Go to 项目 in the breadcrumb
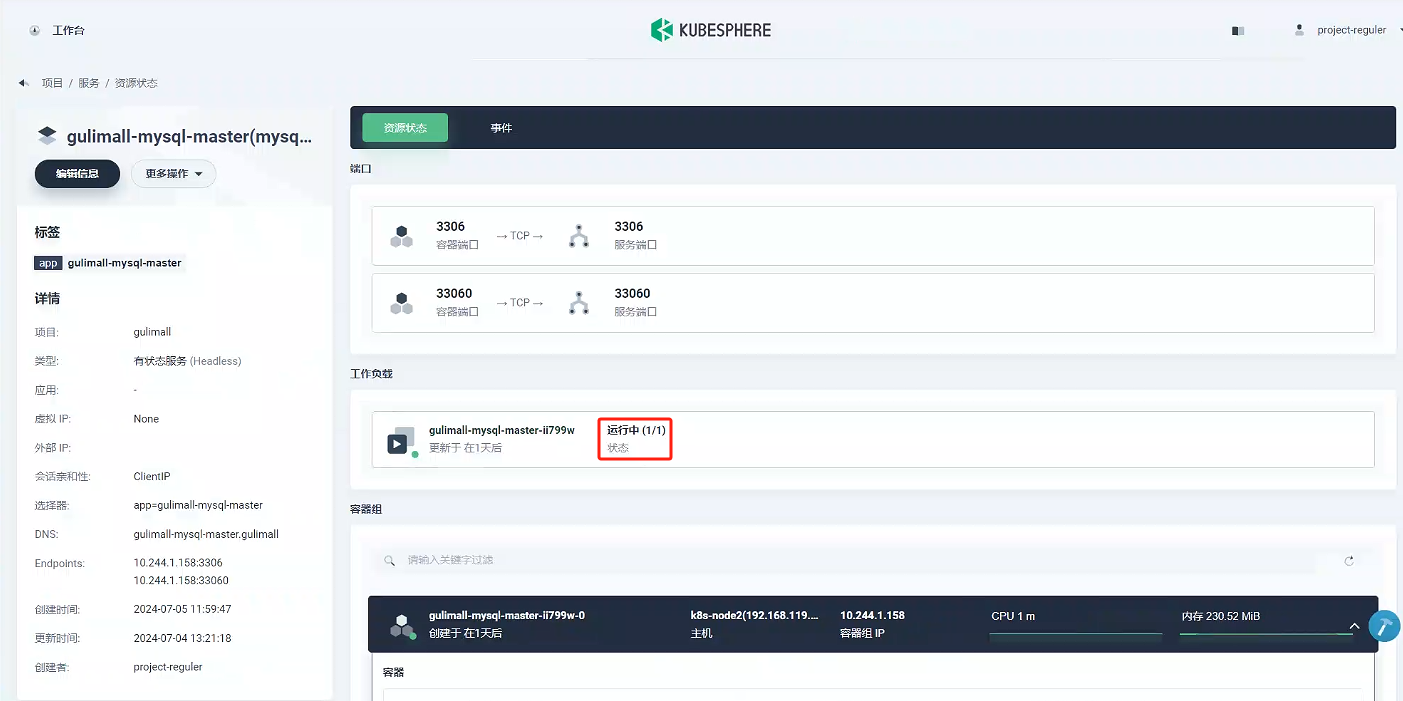 [x=52, y=83]
